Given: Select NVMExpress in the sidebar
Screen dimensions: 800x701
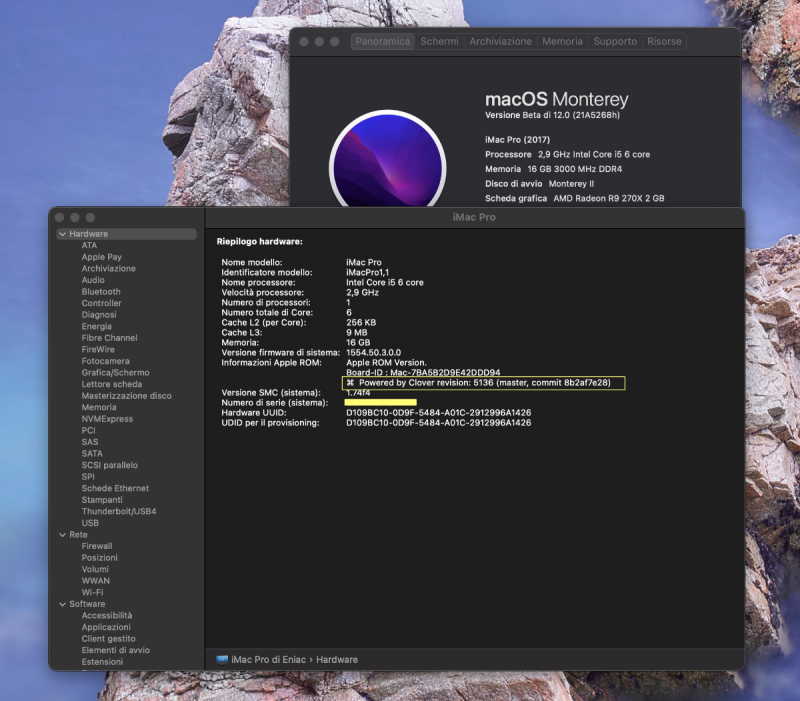Looking at the screenshot, I should pyautogui.click(x=107, y=419).
